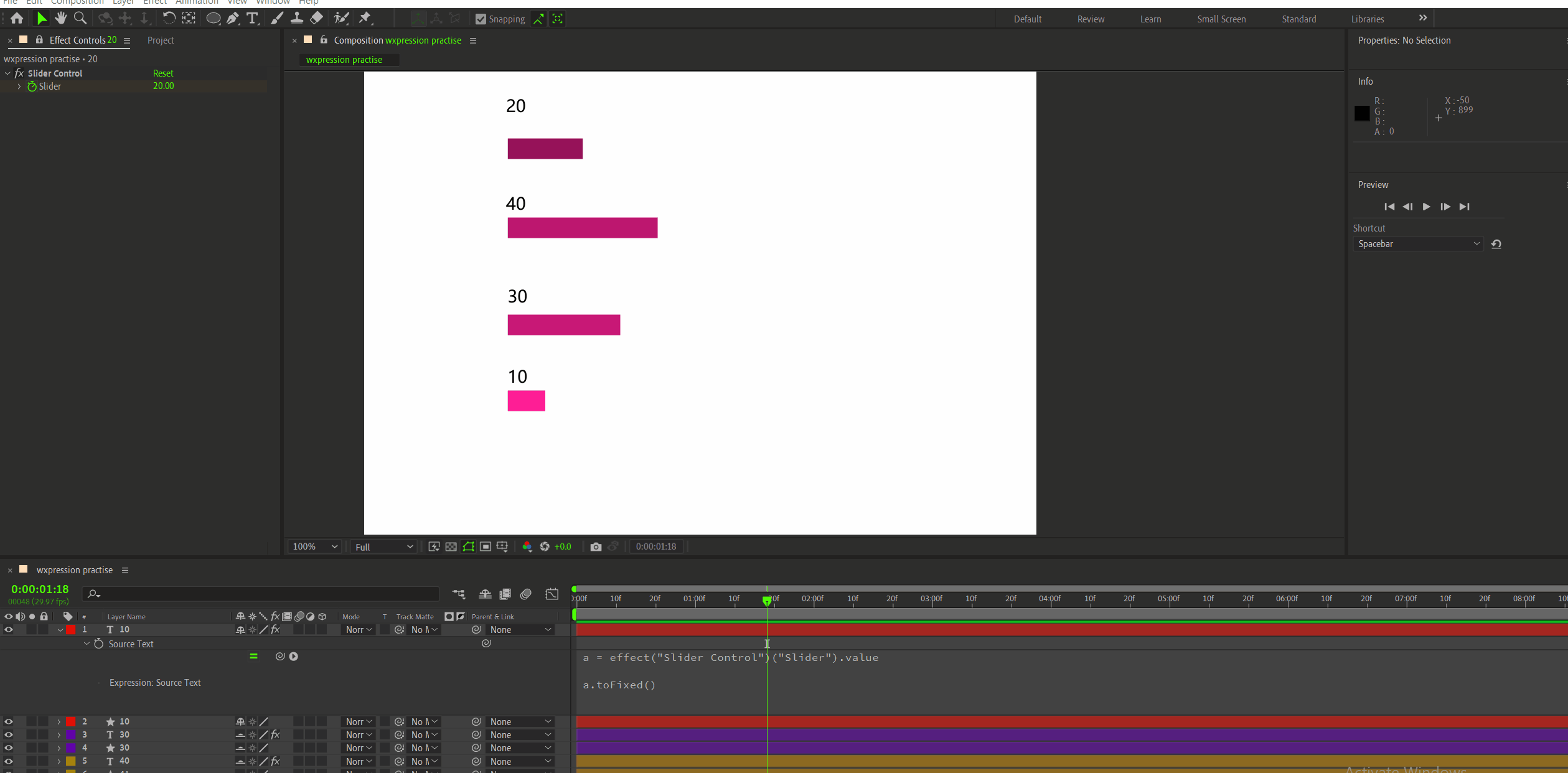Image resolution: width=1568 pixels, height=773 pixels.
Task: Select the Zoom tool
Action: (x=80, y=18)
